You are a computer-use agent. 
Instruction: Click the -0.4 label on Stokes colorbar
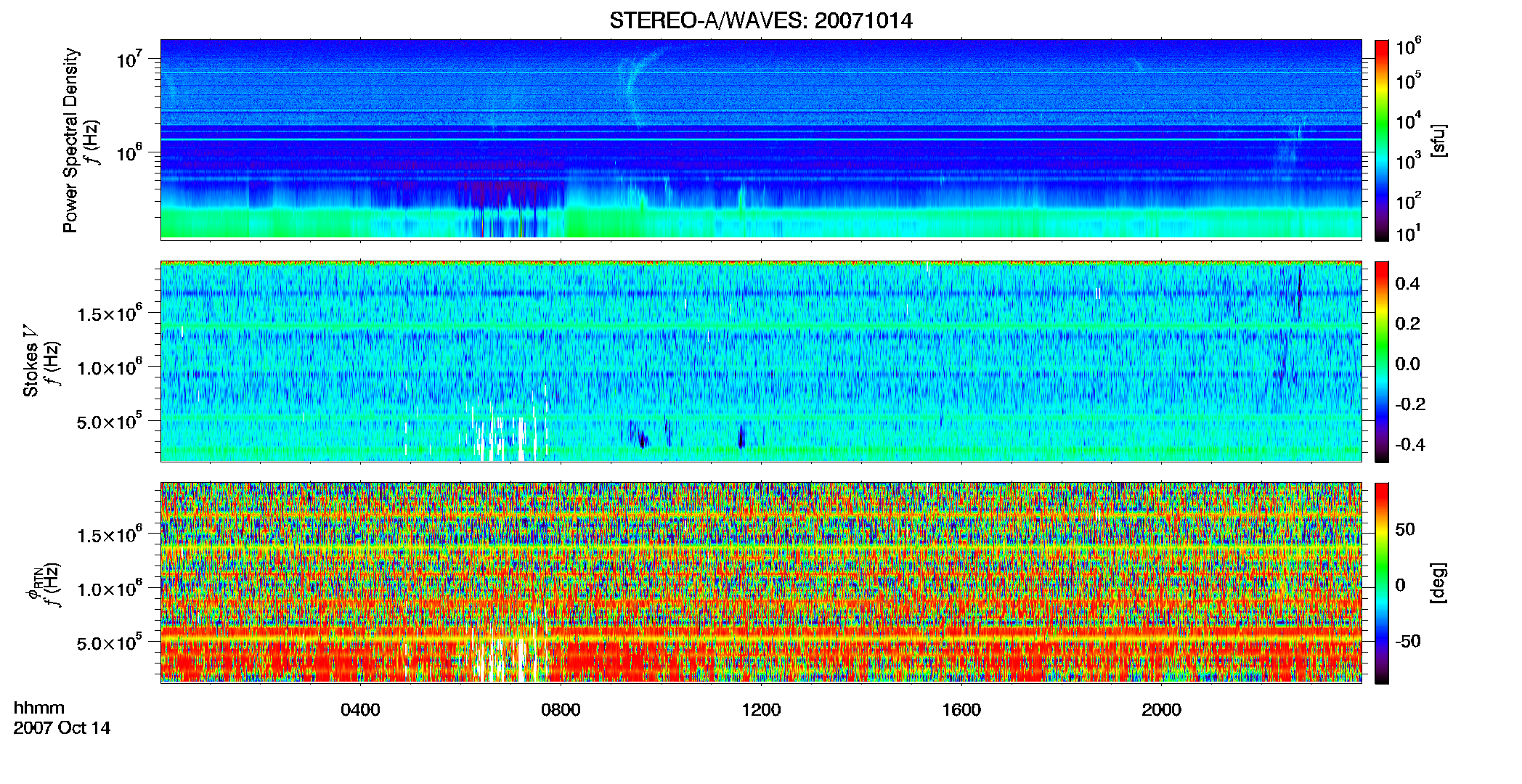[x=1410, y=444]
